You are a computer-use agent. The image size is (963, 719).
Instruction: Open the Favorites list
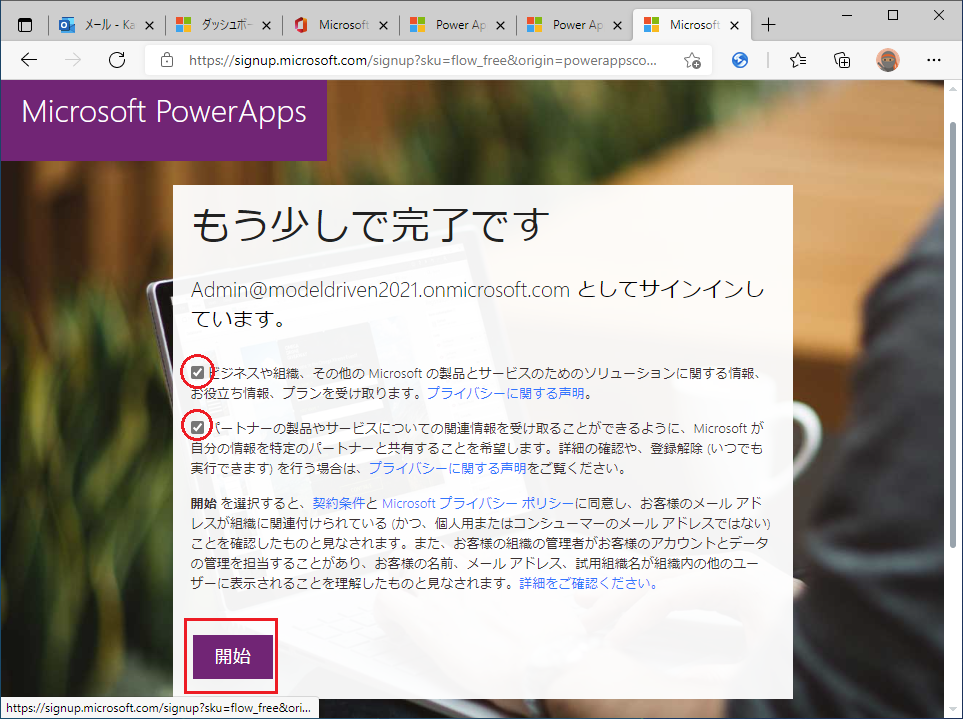(x=798, y=60)
